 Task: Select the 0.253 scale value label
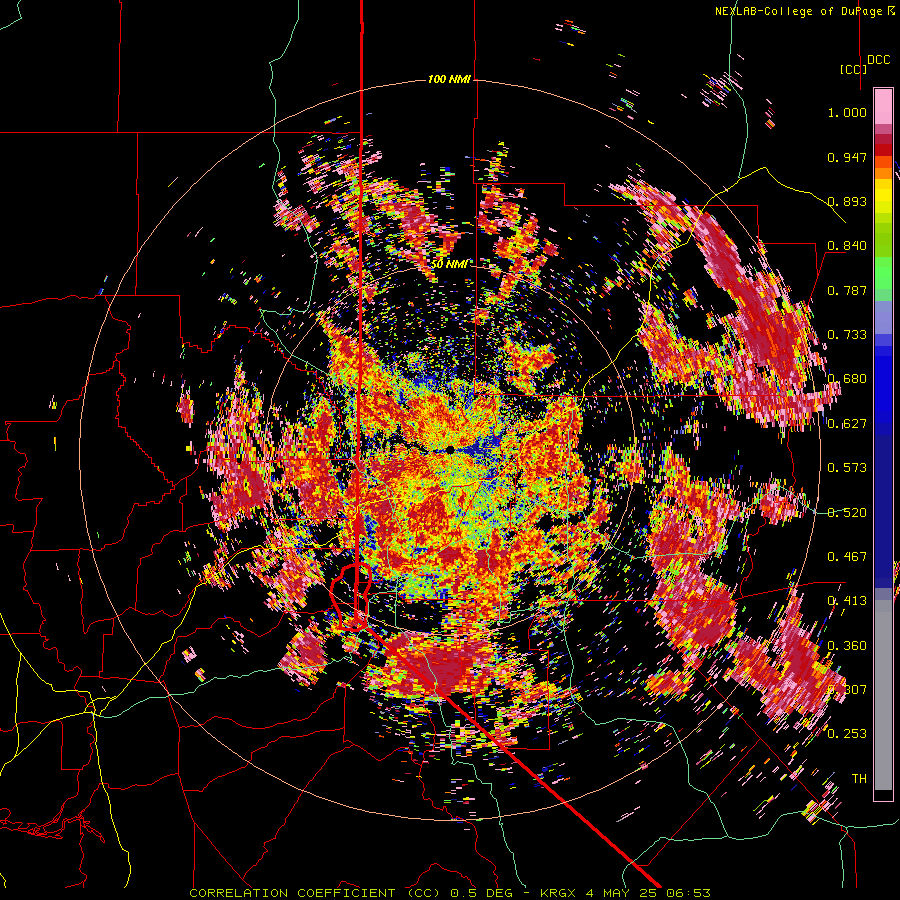point(847,734)
